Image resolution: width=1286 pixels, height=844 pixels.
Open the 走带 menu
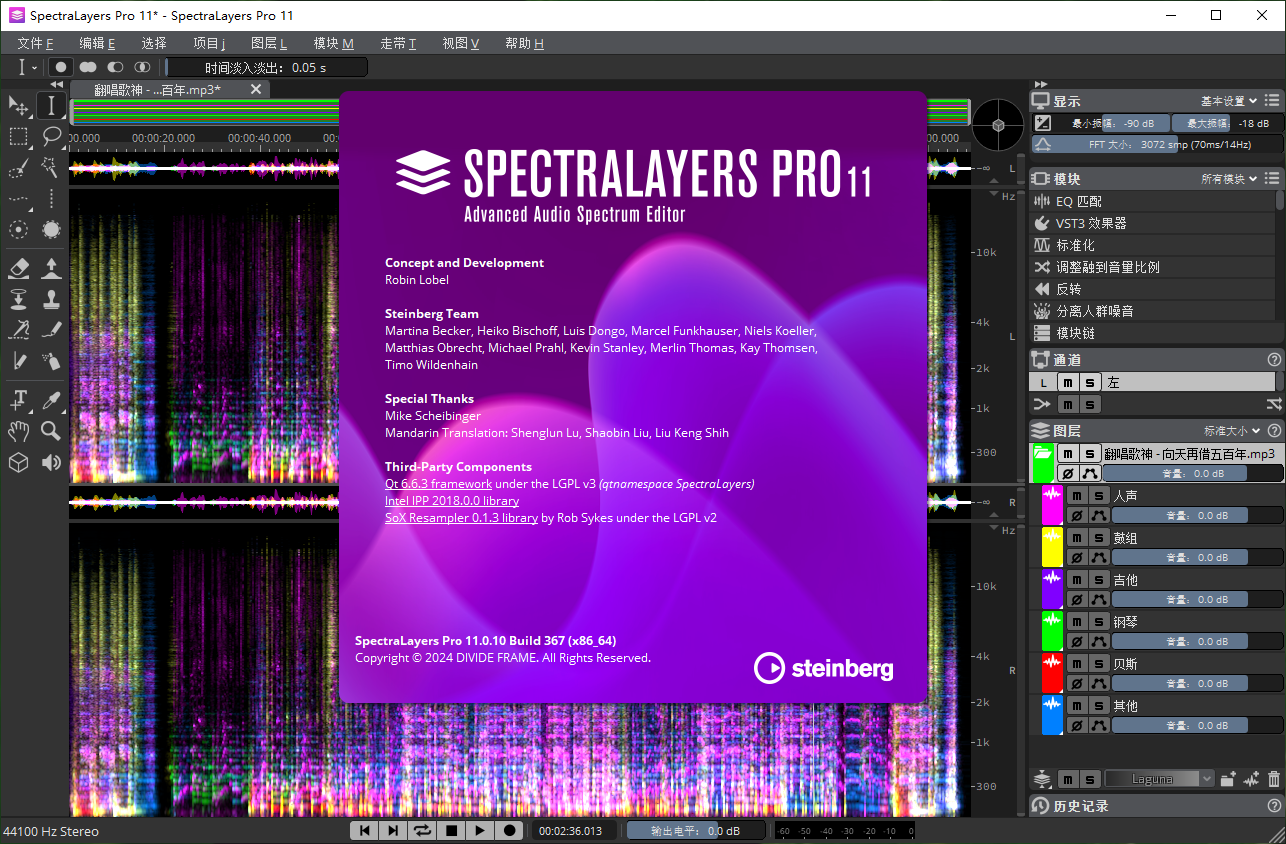398,43
